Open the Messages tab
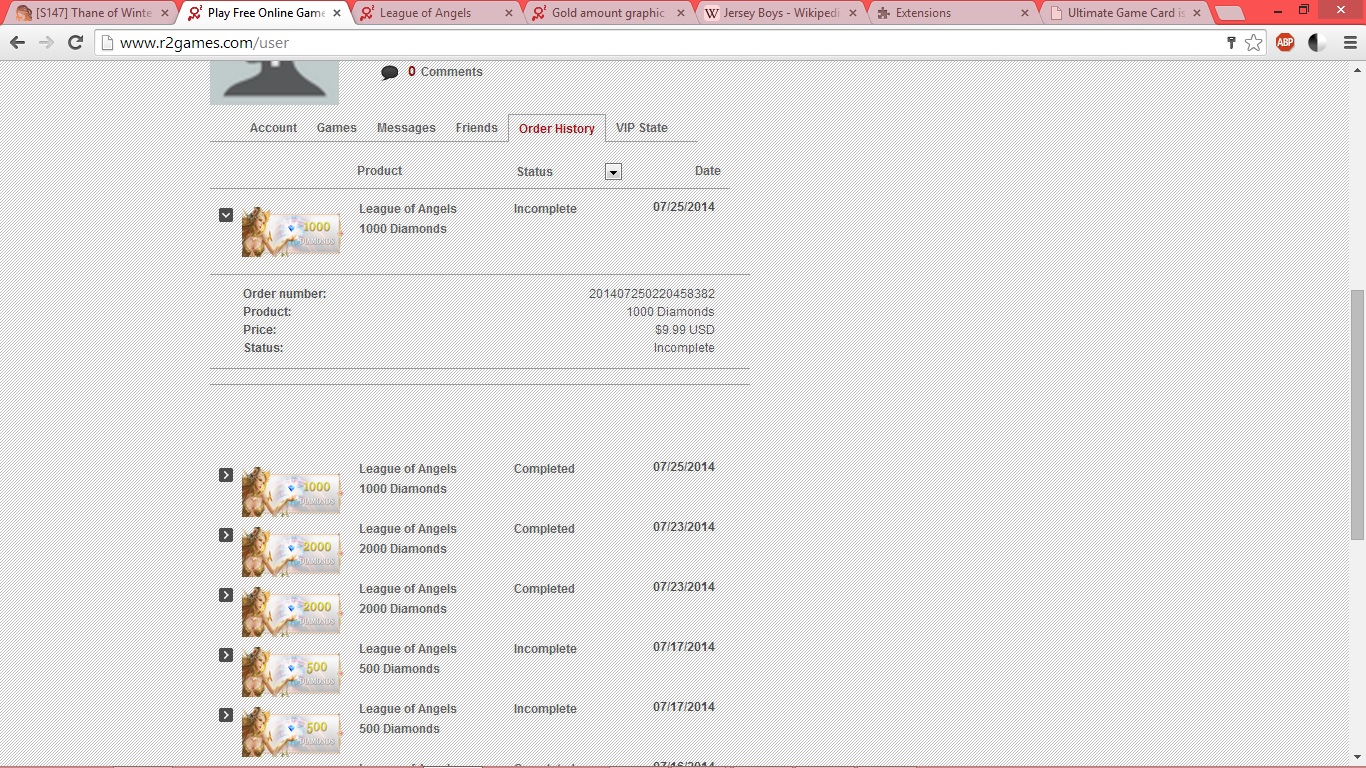Image resolution: width=1366 pixels, height=768 pixels. [x=406, y=128]
